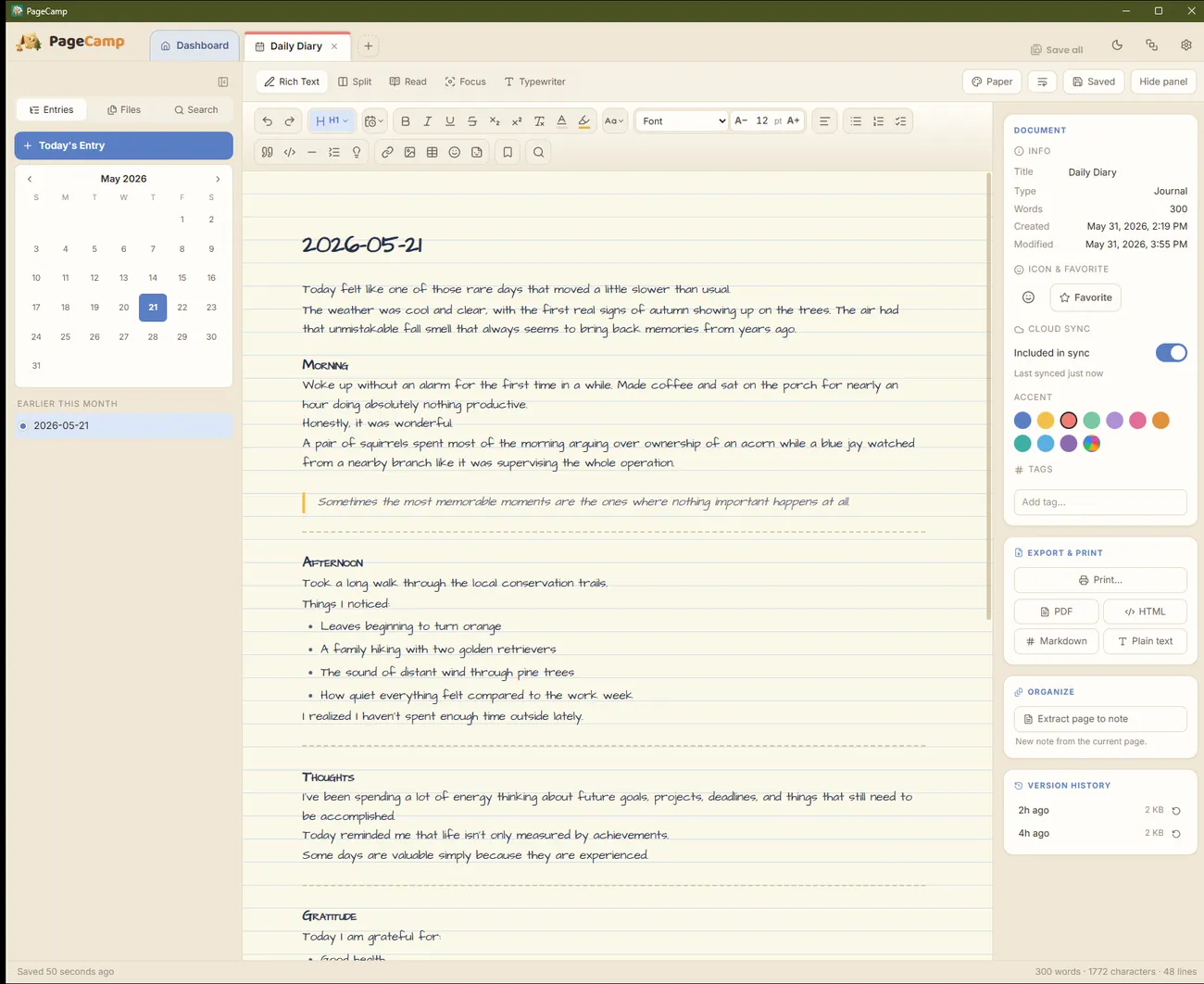Restore the 2h ago version
This screenshot has height=984, width=1204.
1176,811
